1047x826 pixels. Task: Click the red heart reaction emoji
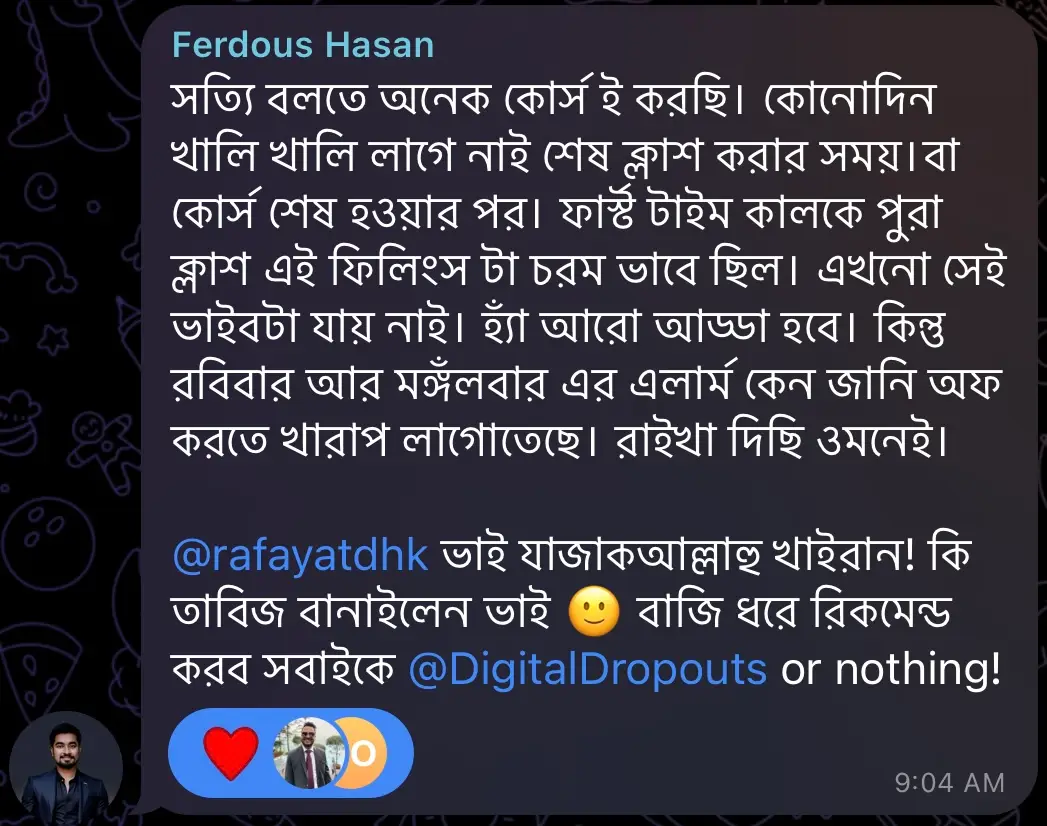click(x=230, y=754)
